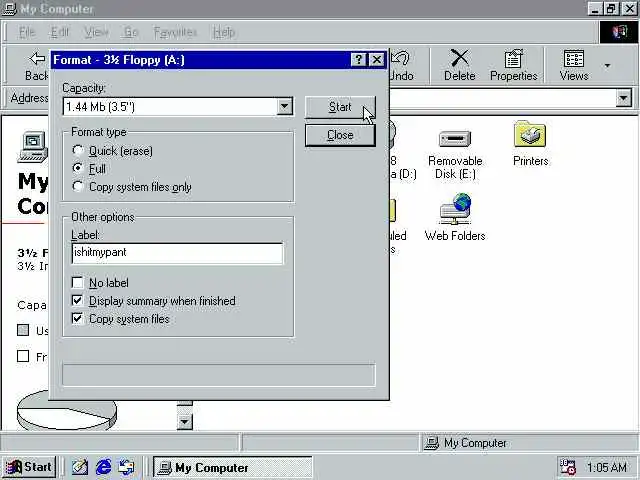The image size is (640, 480).
Task: Click the Start button in Format dialog
Action: [x=340, y=107]
